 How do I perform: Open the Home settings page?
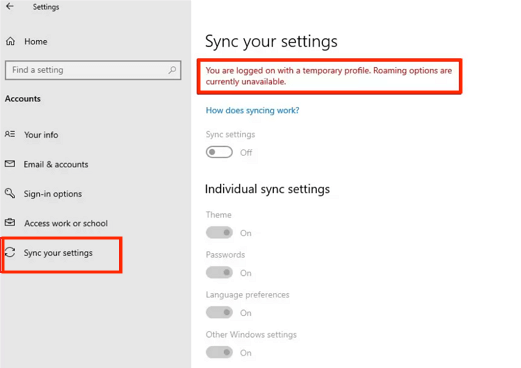pos(36,42)
